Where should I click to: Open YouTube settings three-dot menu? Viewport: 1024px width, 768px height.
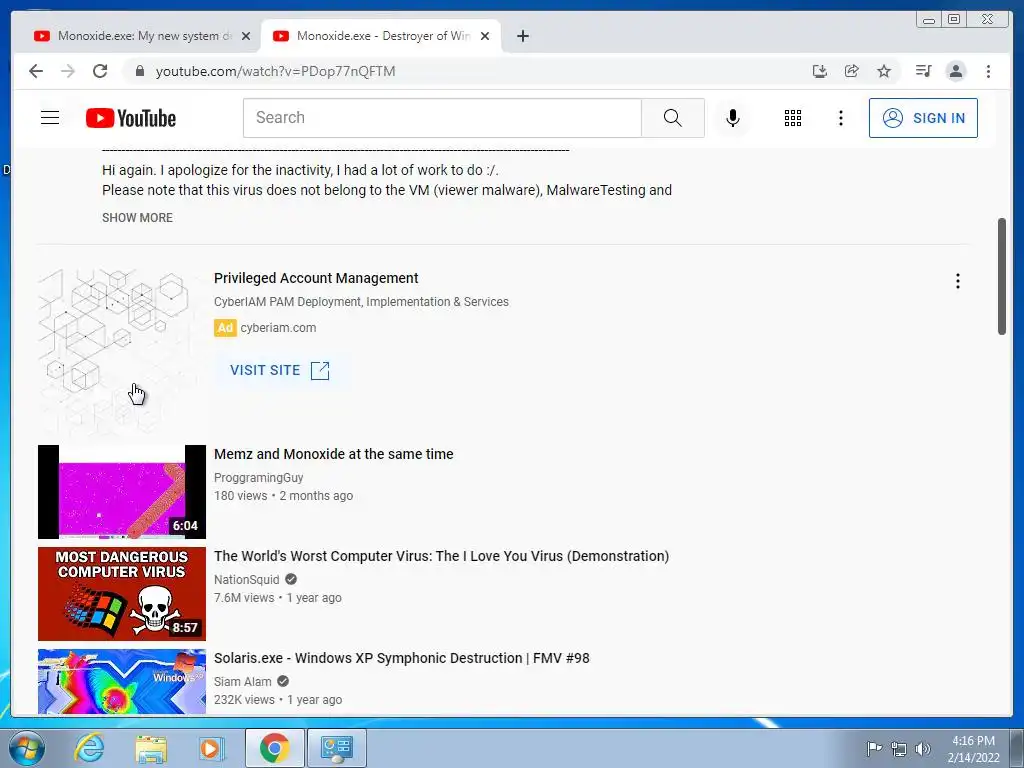(840, 118)
